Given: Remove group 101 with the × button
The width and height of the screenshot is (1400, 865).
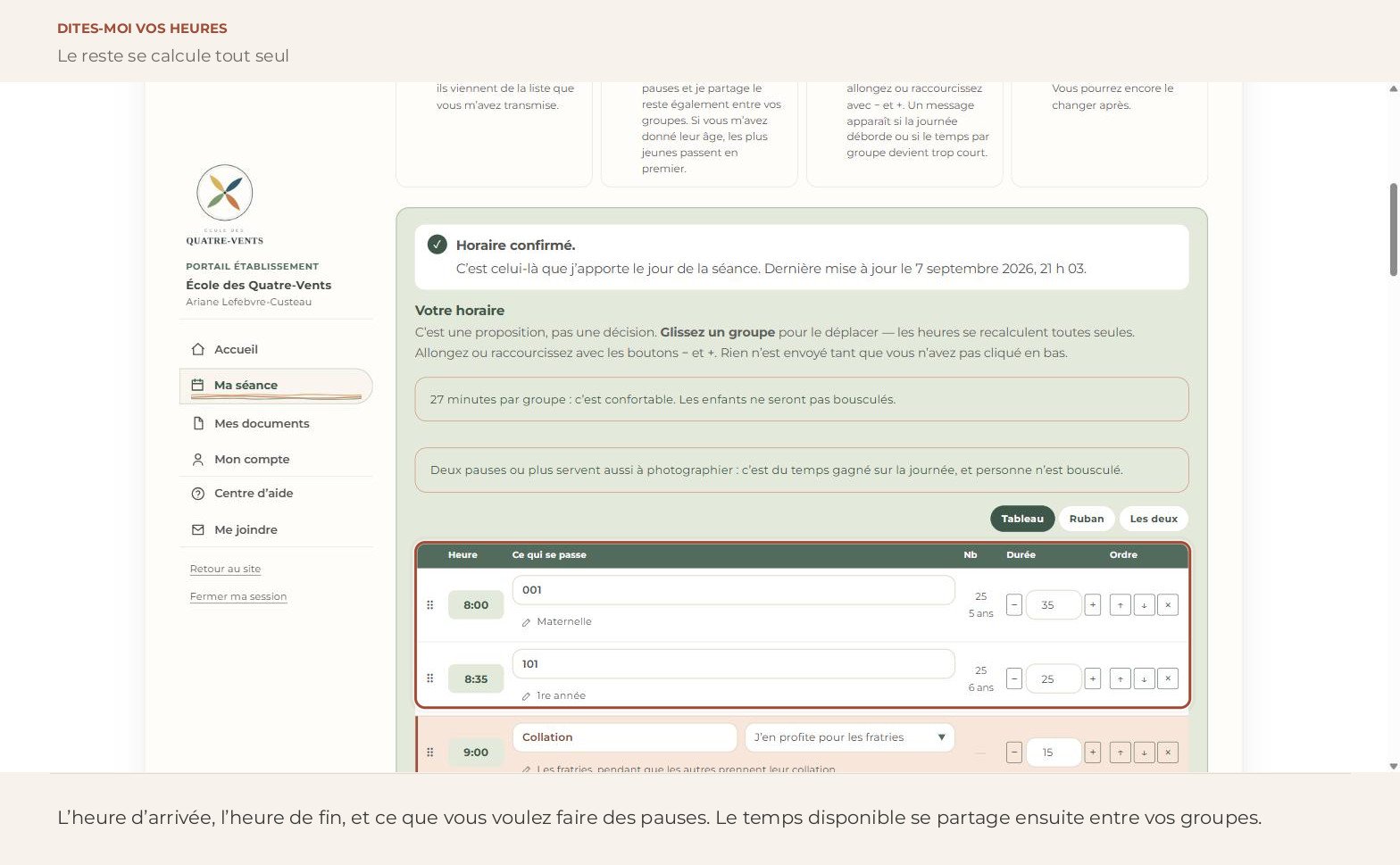Looking at the screenshot, I should click(x=1168, y=678).
